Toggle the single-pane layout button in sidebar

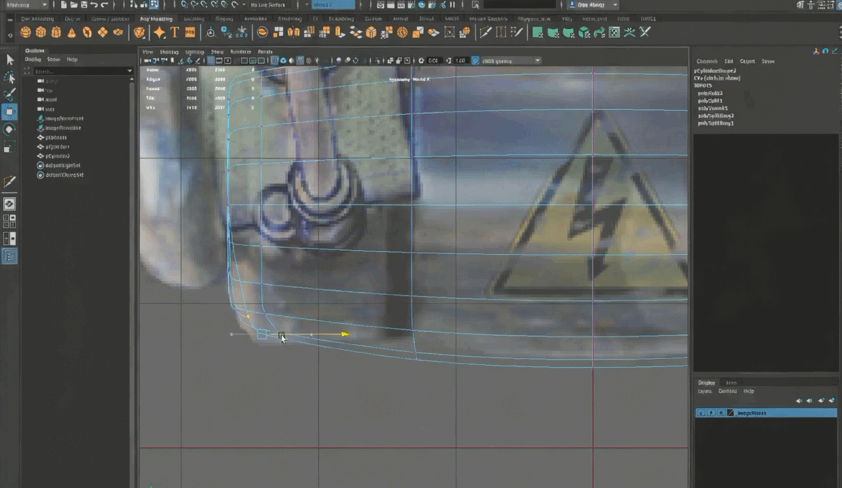(x=9, y=204)
